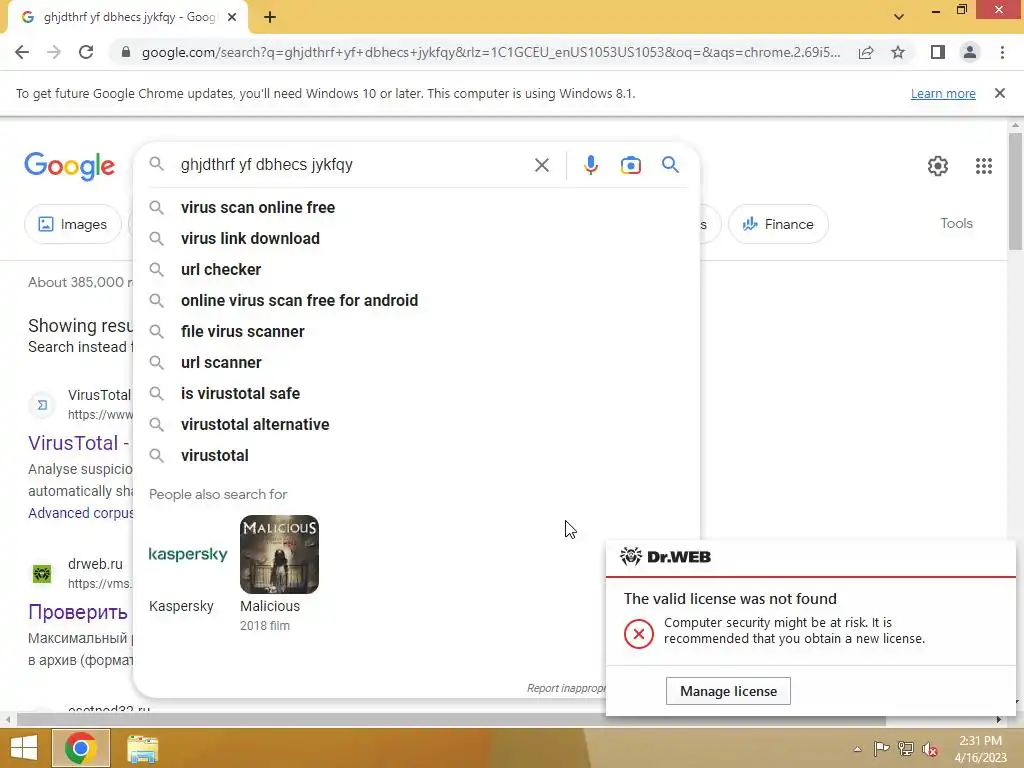Viewport: 1024px width, 768px height.
Task: Click the VirusTotal site favicon
Action: coord(42,405)
